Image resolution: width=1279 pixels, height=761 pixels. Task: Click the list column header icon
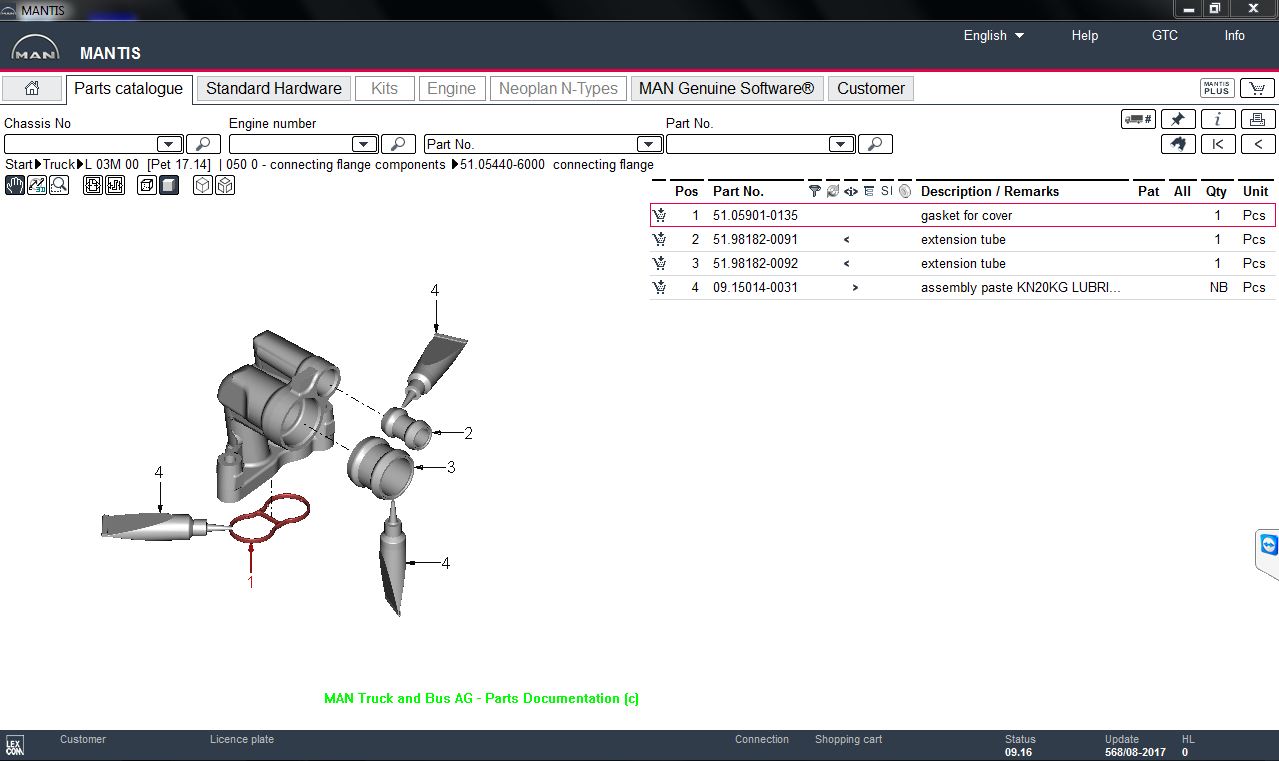tap(869, 191)
